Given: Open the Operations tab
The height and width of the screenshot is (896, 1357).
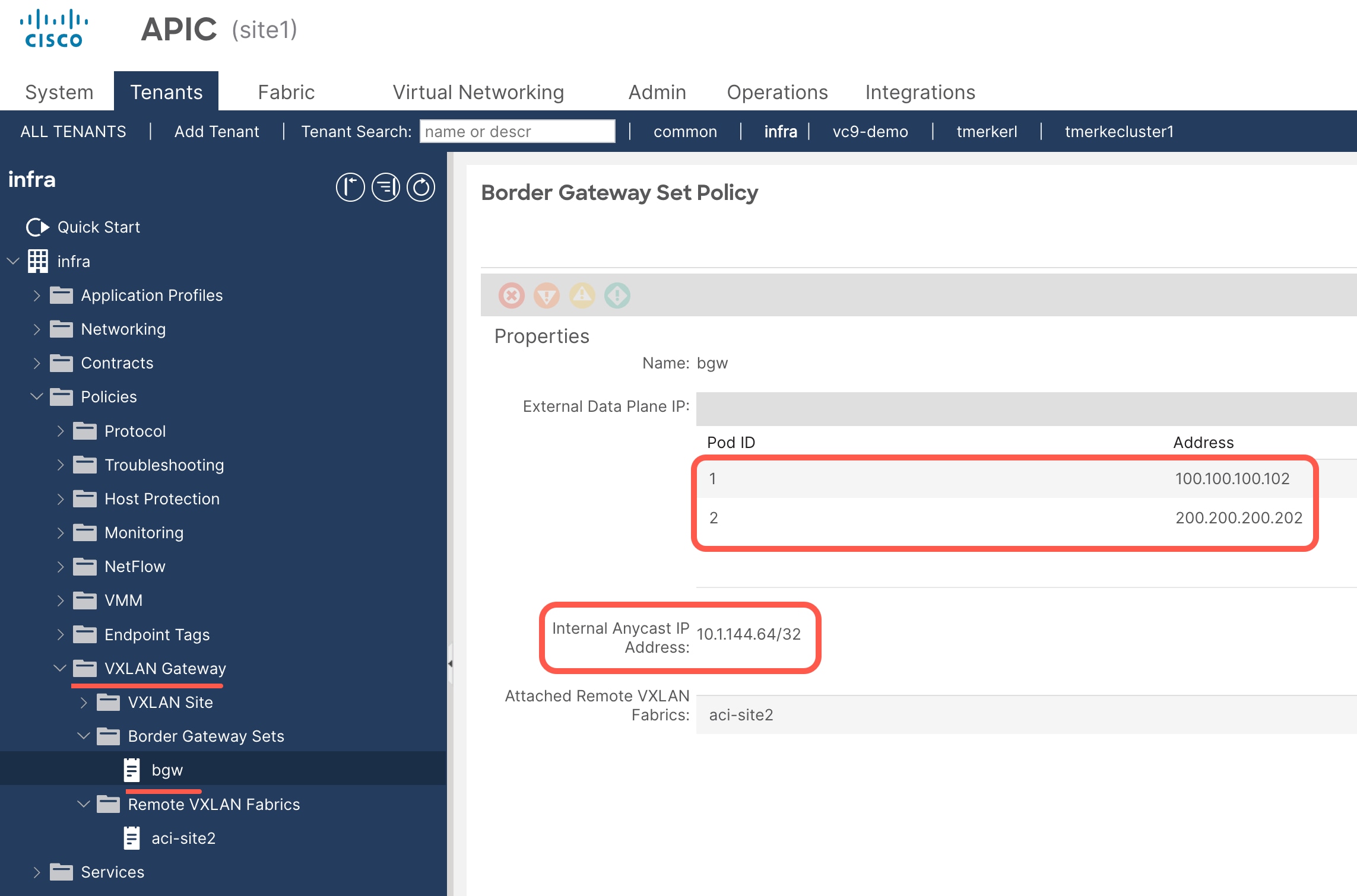Looking at the screenshot, I should (x=777, y=92).
